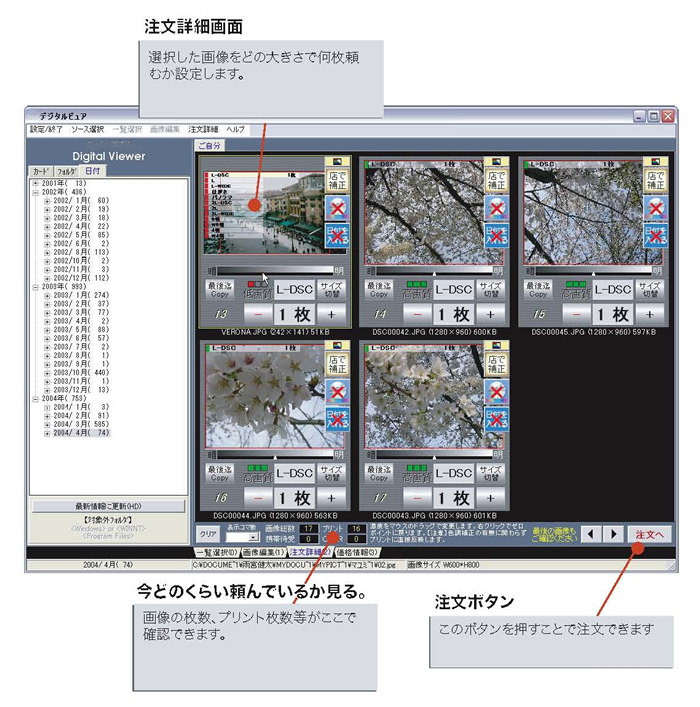
Task: Click サイズ切替 on DSC00045.JPG card
Action: tap(650, 289)
